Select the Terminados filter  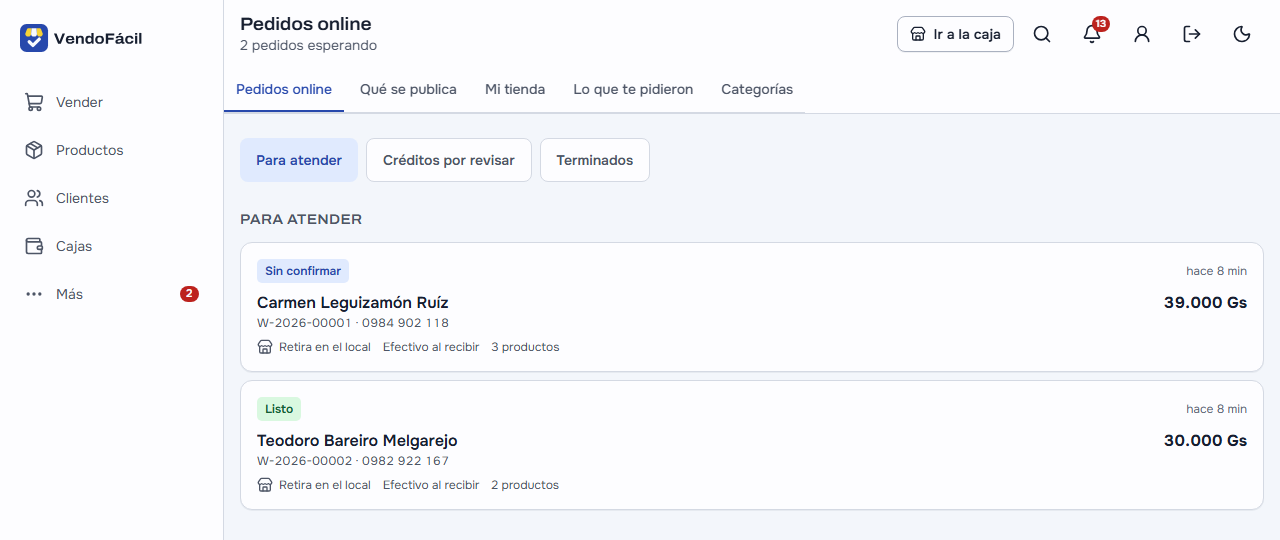(x=595, y=160)
